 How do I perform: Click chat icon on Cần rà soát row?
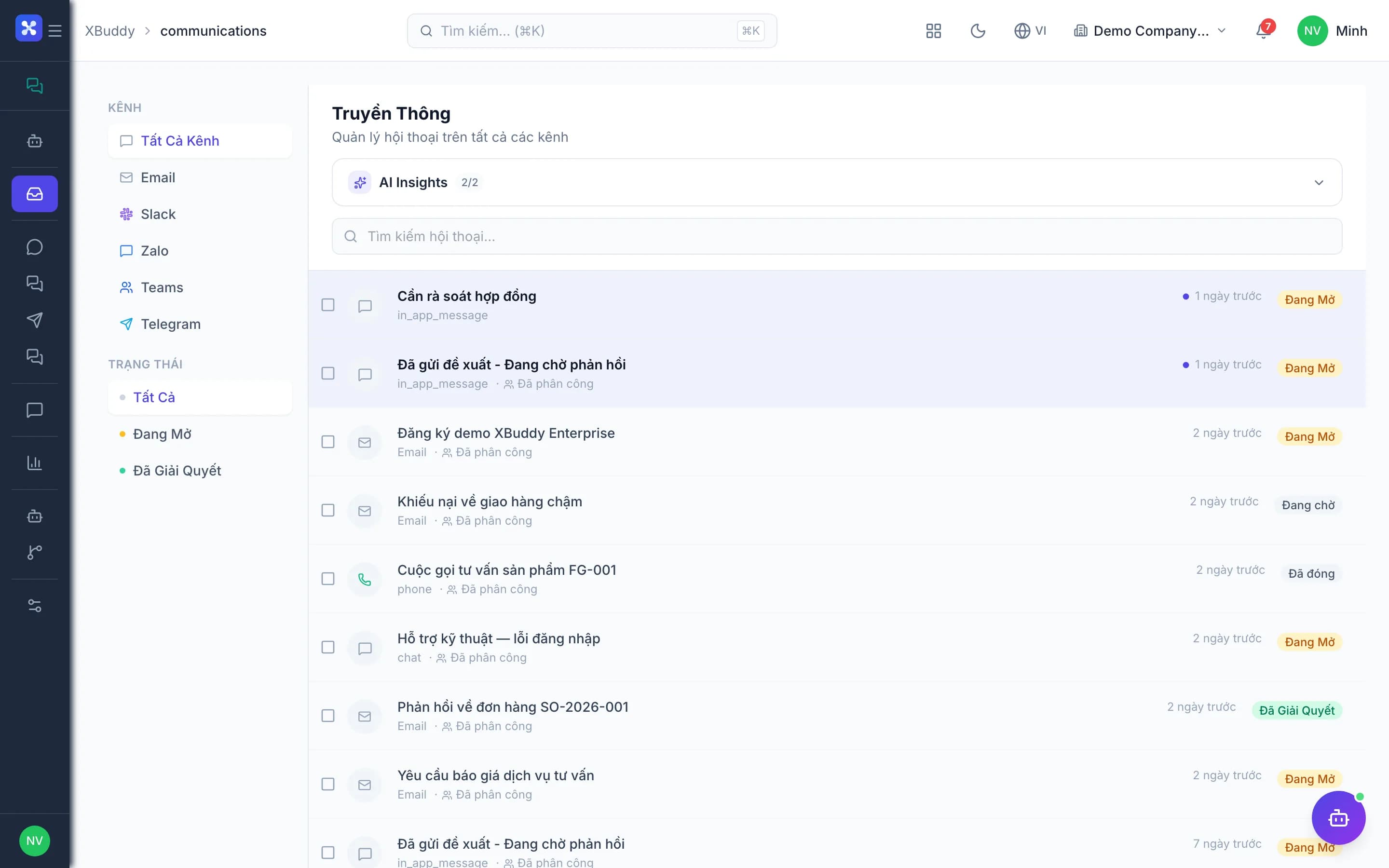(x=365, y=305)
